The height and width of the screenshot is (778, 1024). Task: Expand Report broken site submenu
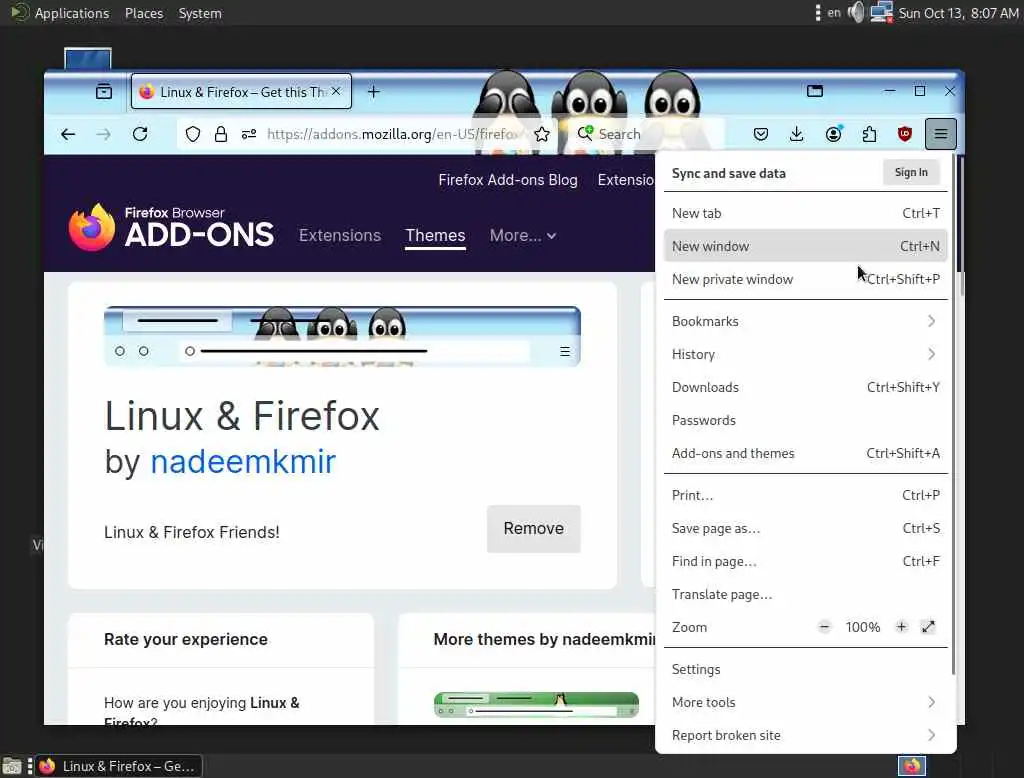tap(805, 736)
